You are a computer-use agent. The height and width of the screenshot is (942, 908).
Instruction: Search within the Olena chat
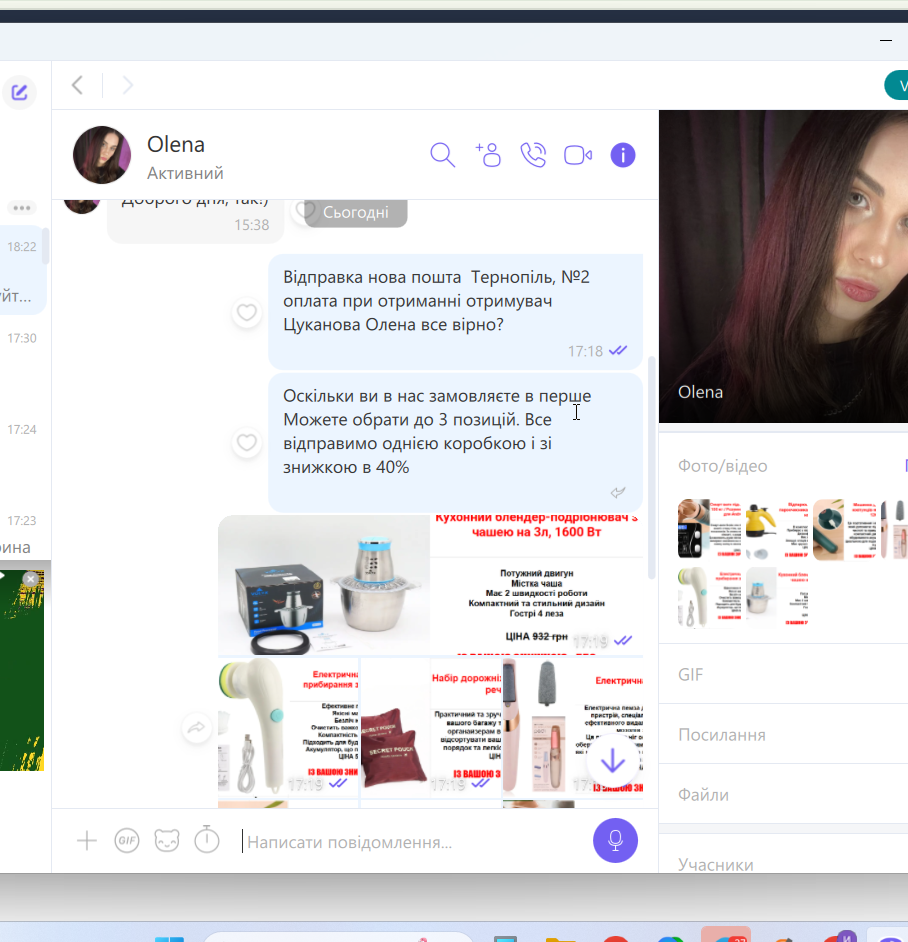coord(442,155)
